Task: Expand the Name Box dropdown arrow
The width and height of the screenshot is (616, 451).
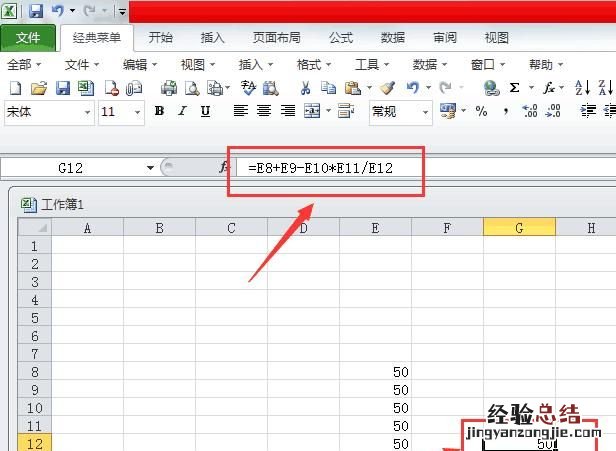Action: (150, 168)
